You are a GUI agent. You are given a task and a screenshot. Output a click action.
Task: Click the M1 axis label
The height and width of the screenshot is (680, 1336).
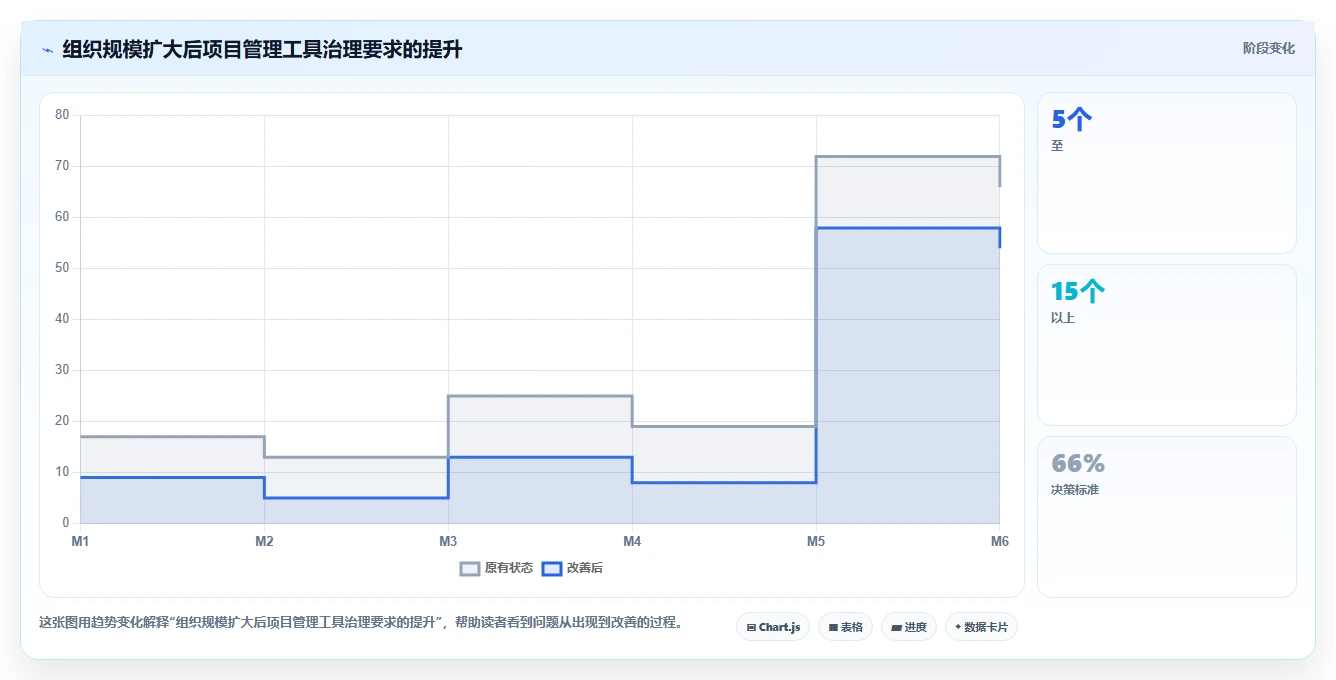pyautogui.click(x=80, y=541)
